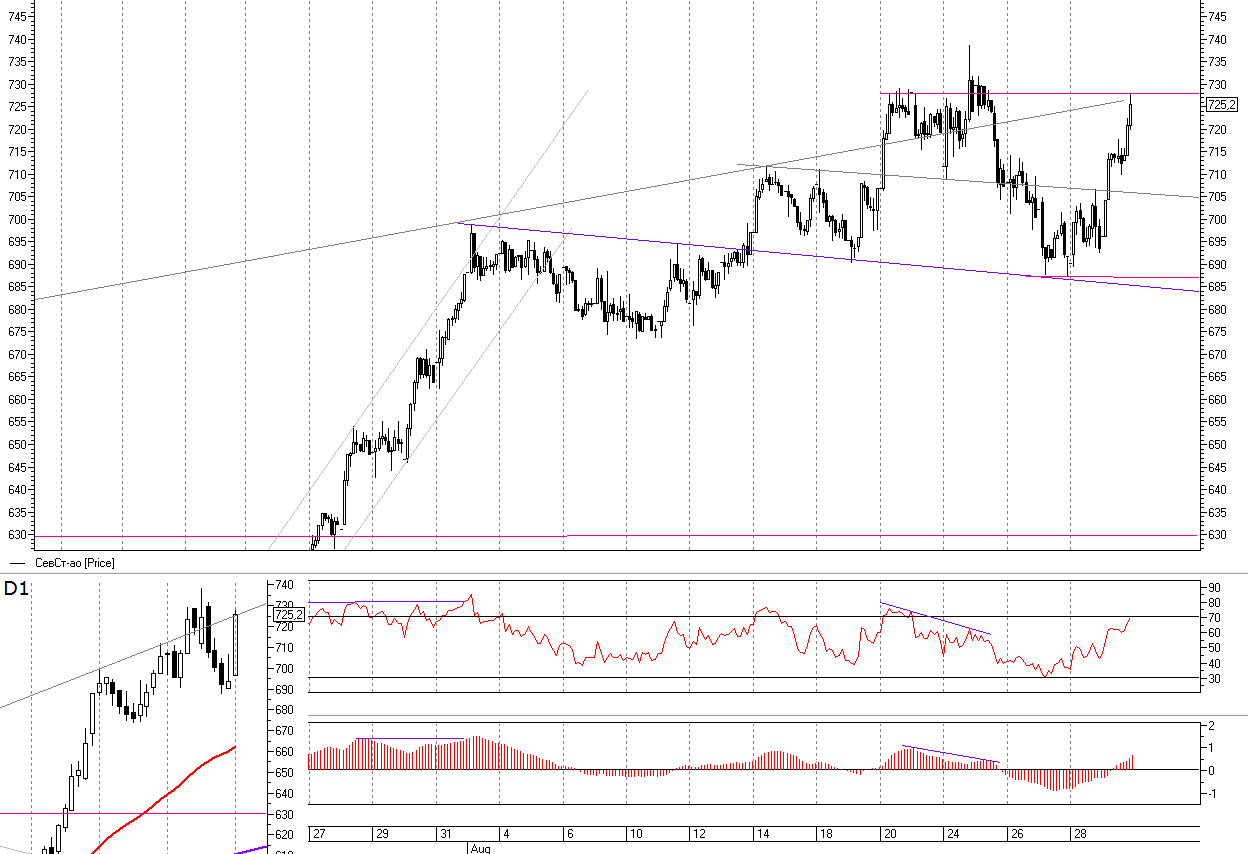Click the 725,2 price tag on main chart axis

click(x=1221, y=104)
